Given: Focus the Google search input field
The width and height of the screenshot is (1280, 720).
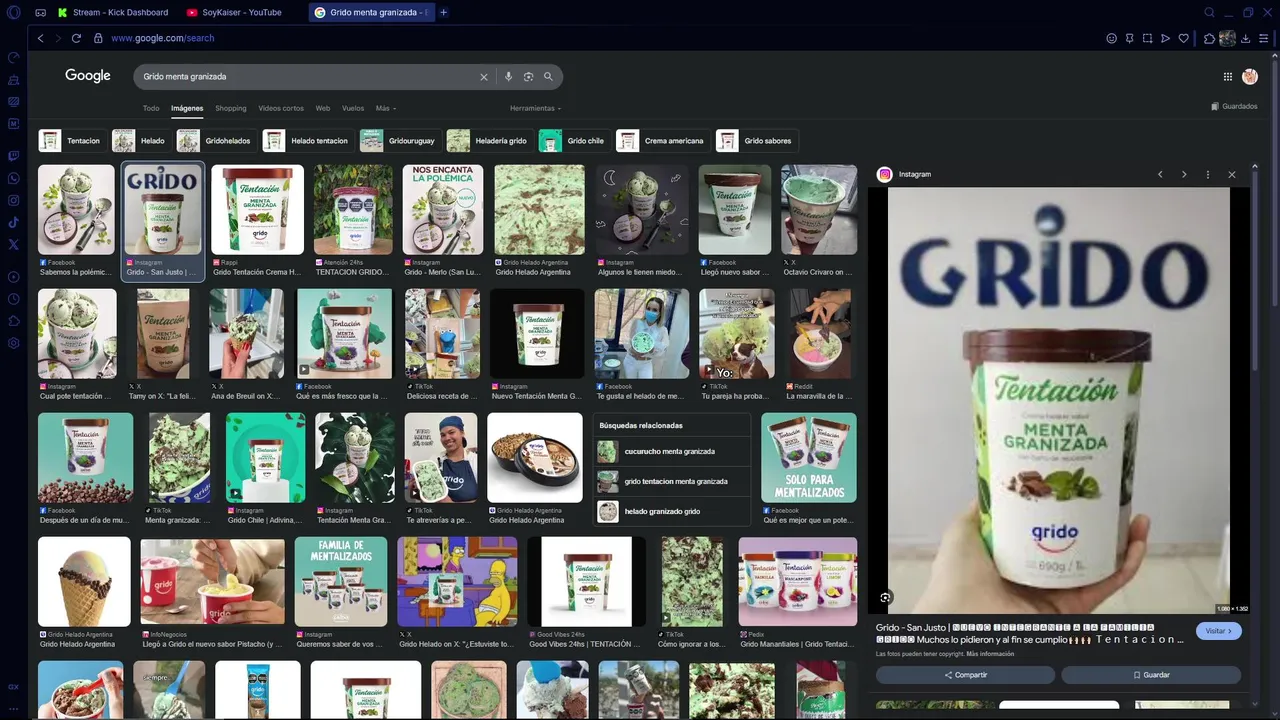Looking at the screenshot, I should click(x=310, y=77).
